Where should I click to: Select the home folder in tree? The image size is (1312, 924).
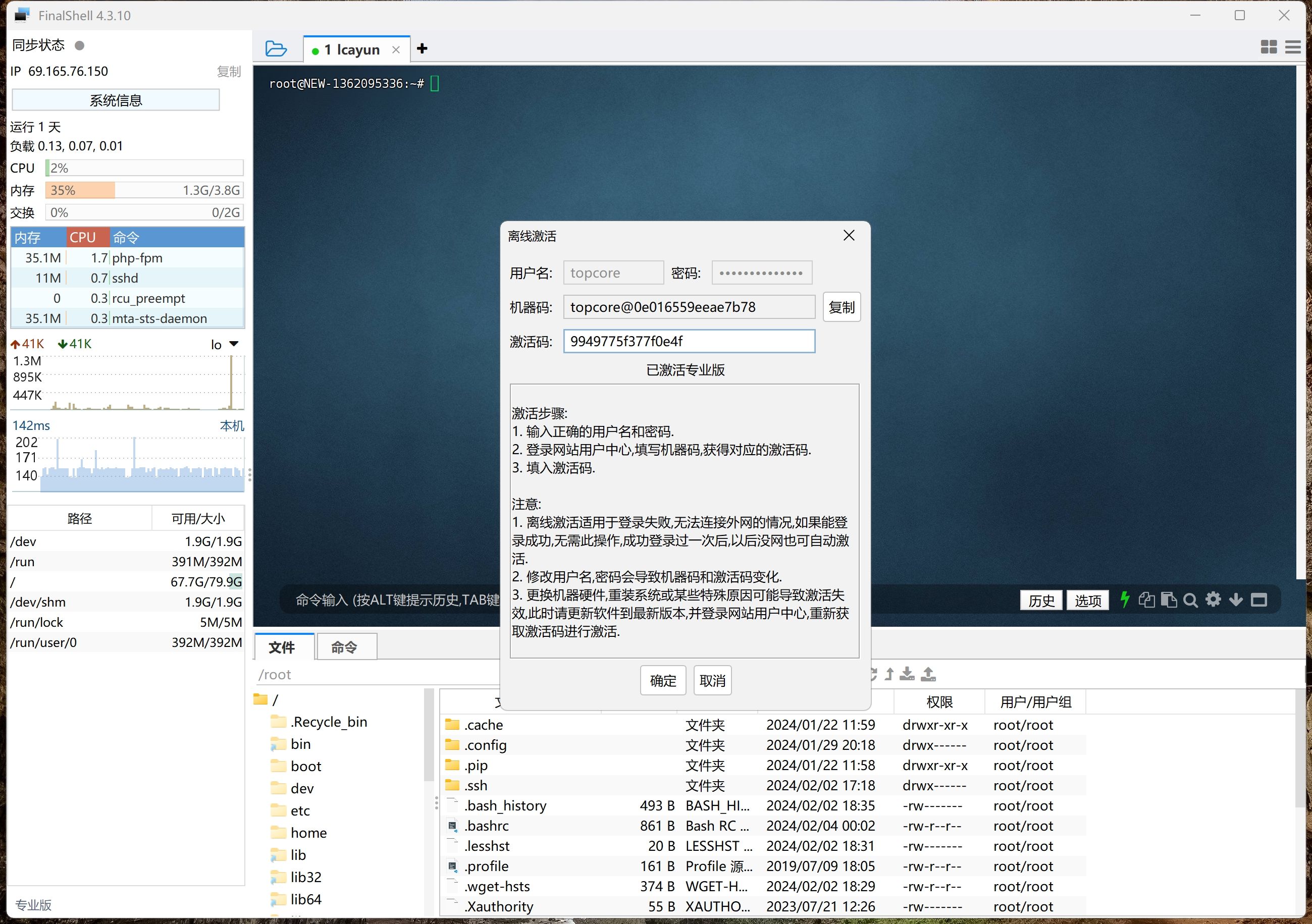(x=299, y=833)
